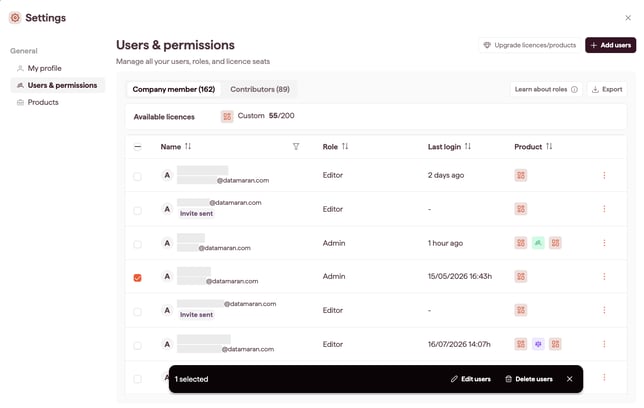The width and height of the screenshot is (644, 408).
Task: Open the Settings gear logo icon
Action: click(x=15, y=18)
